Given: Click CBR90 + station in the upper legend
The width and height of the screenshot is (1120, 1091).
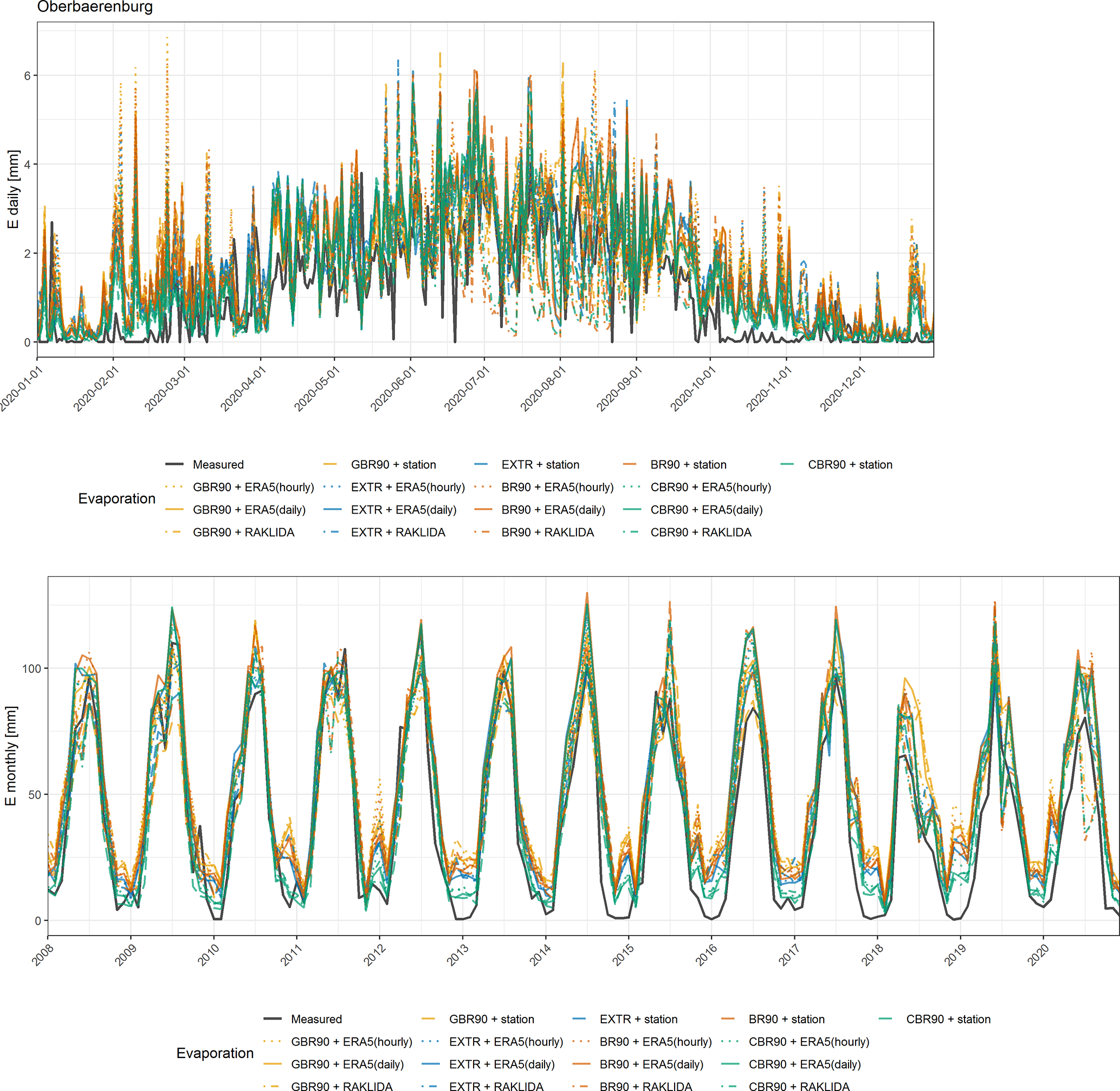Looking at the screenshot, I should click(x=850, y=465).
